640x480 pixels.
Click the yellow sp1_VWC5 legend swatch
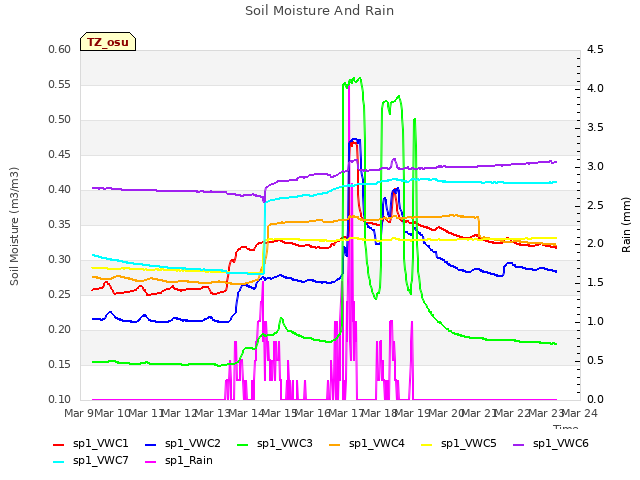[427, 445]
